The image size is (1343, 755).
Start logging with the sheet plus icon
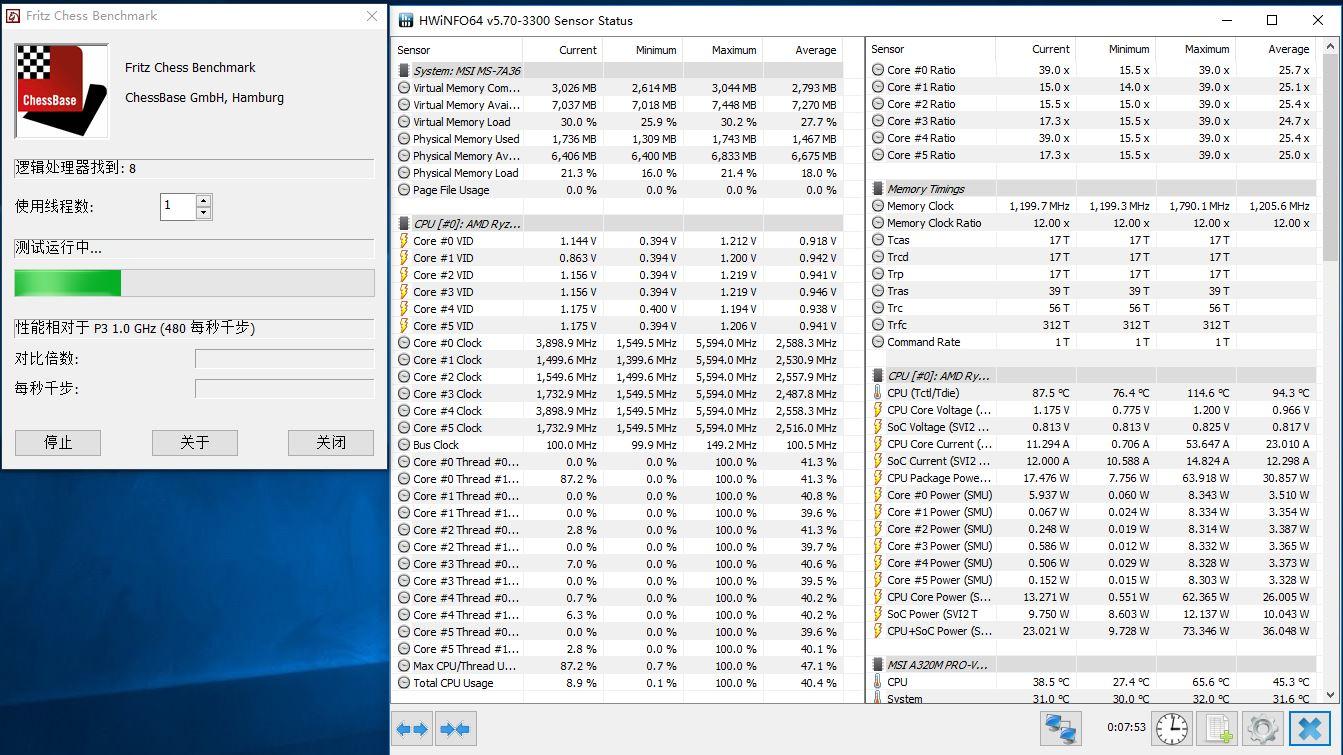click(1217, 729)
